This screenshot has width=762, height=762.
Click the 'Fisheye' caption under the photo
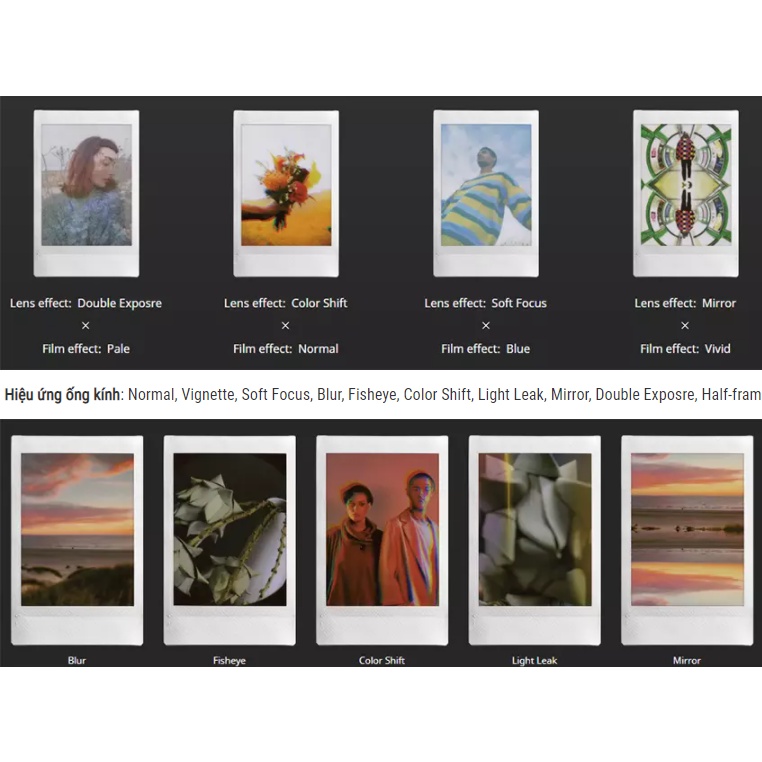229,660
